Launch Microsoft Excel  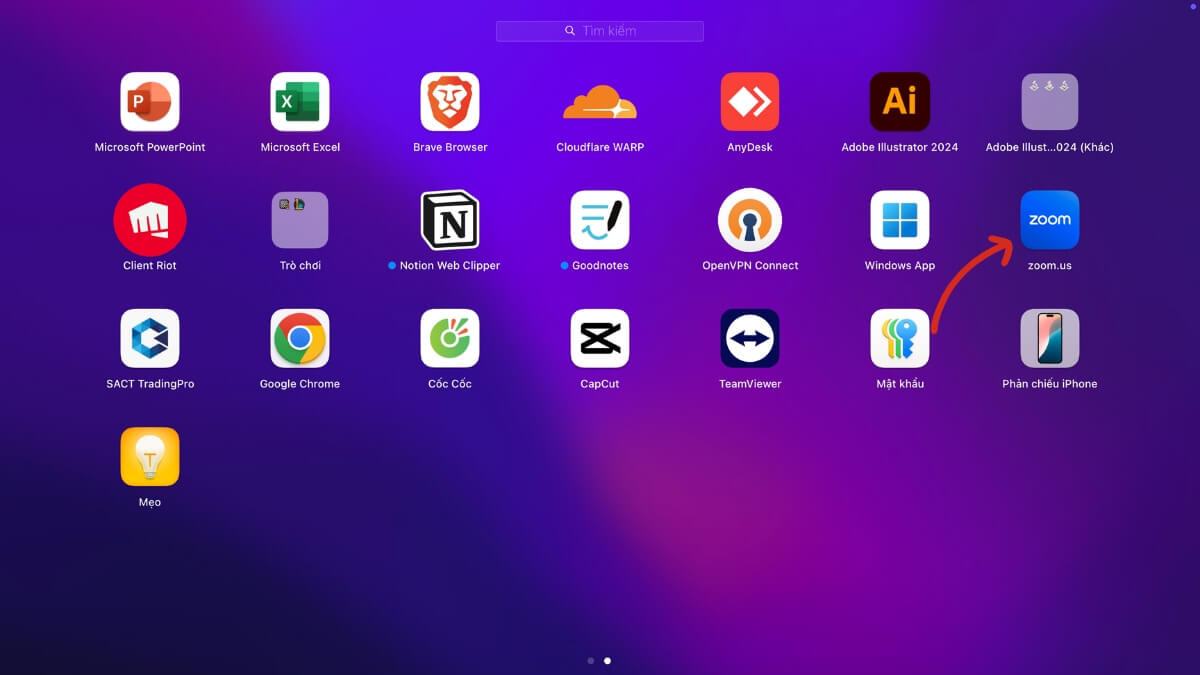300,102
